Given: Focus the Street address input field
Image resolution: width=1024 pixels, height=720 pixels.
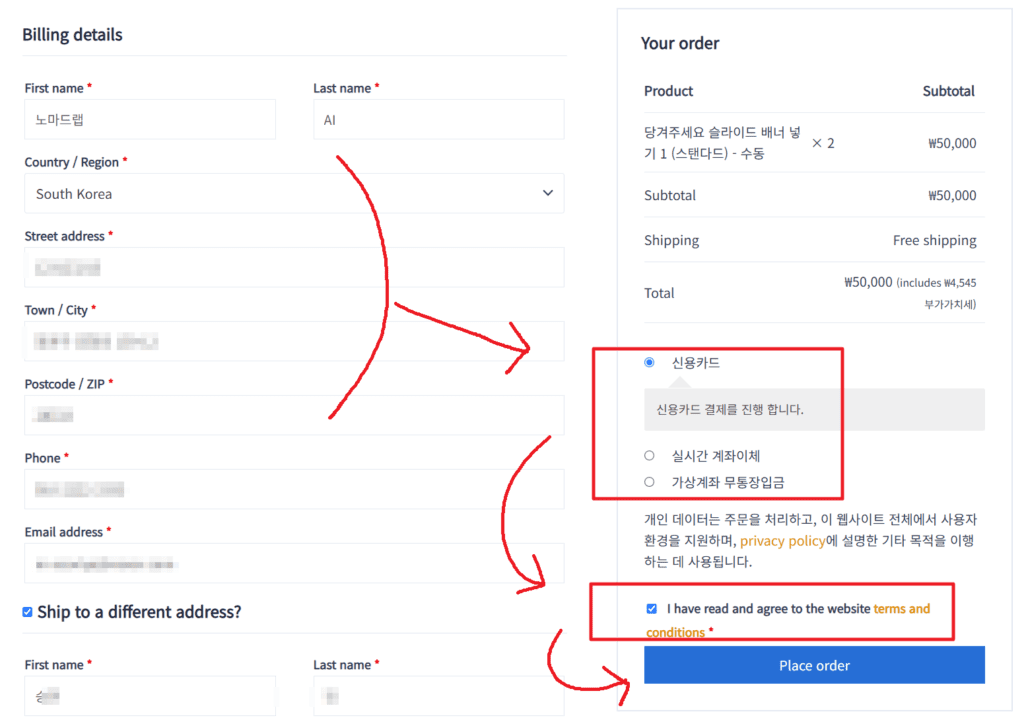Looking at the screenshot, I should (x=294, y=267).
